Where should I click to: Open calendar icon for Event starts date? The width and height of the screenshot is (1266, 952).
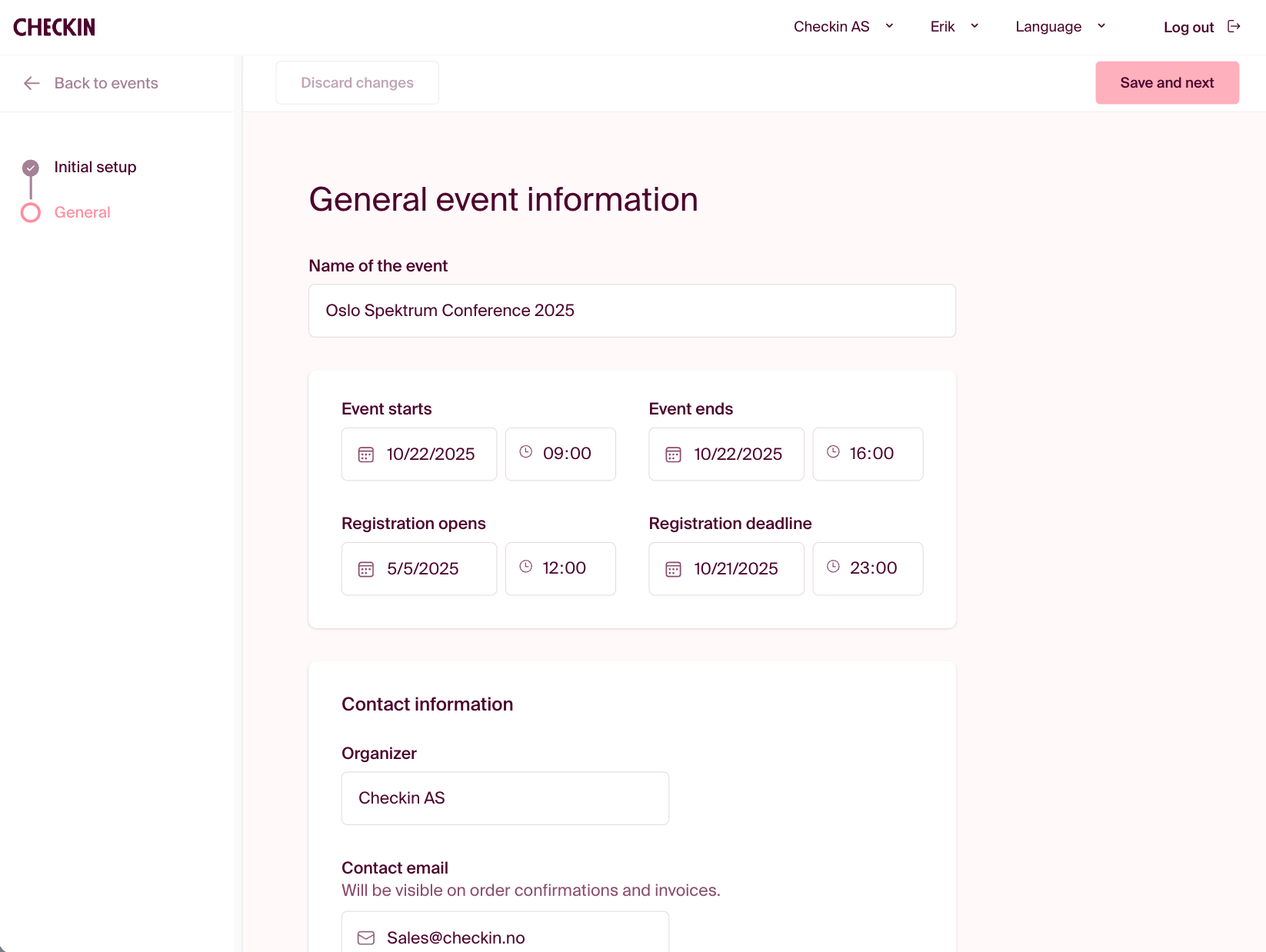366,454
